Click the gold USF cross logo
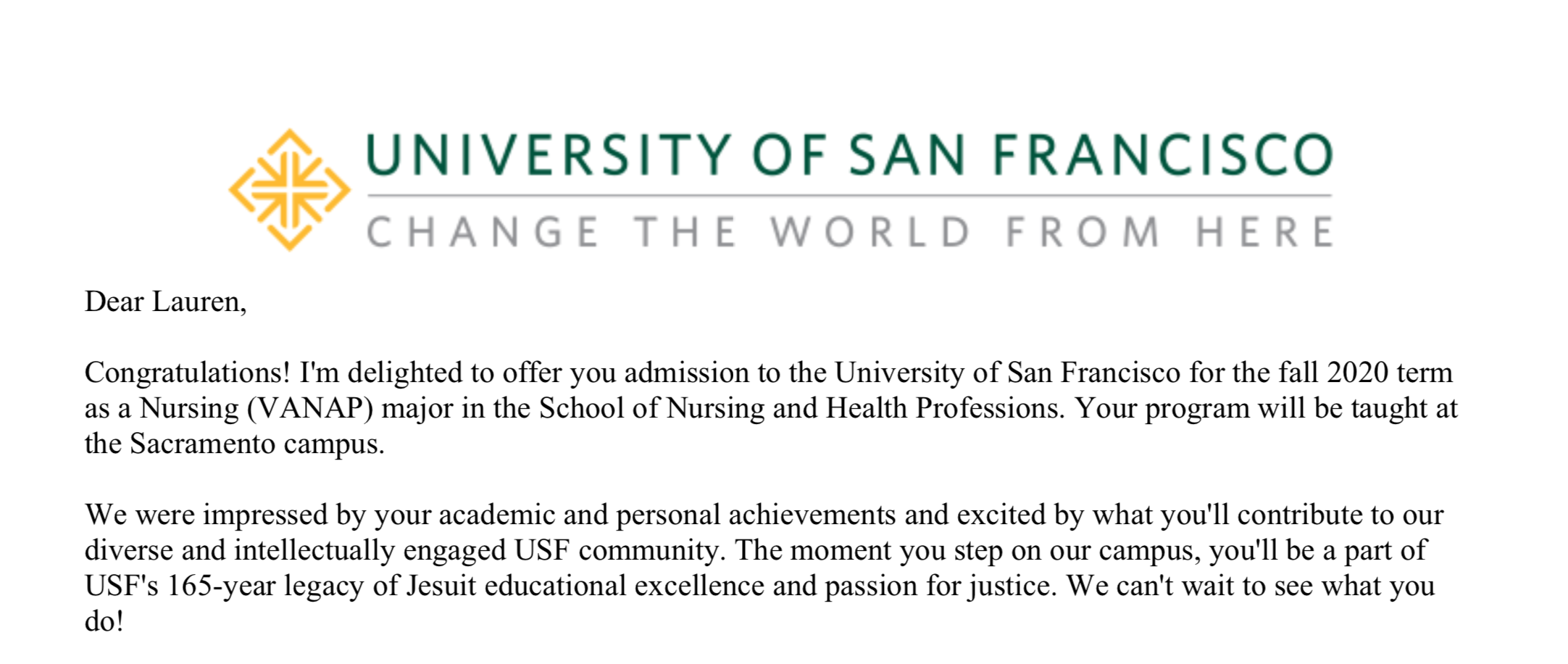Viewport: 1568px width, 664px height. pos(290,190)
